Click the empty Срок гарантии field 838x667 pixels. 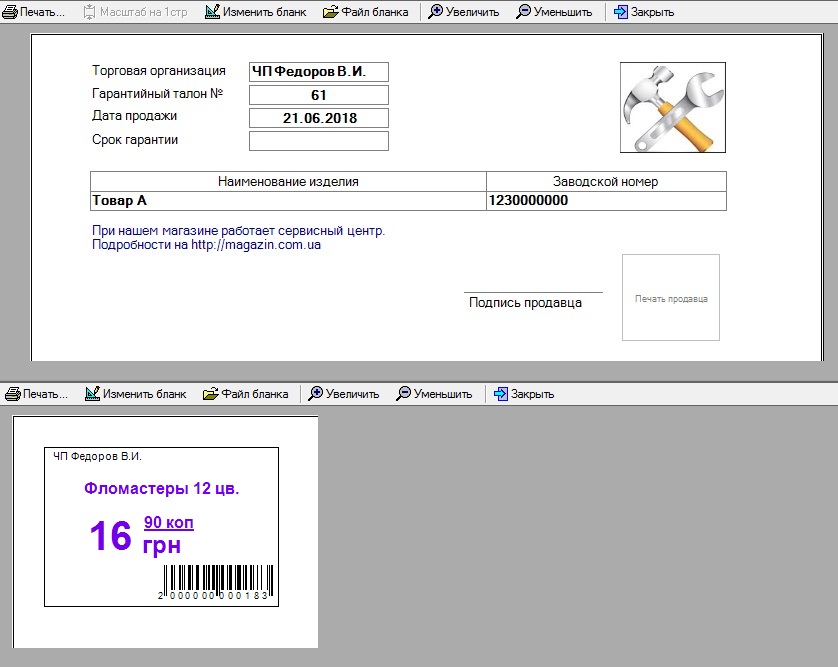(x=318, y=141)
